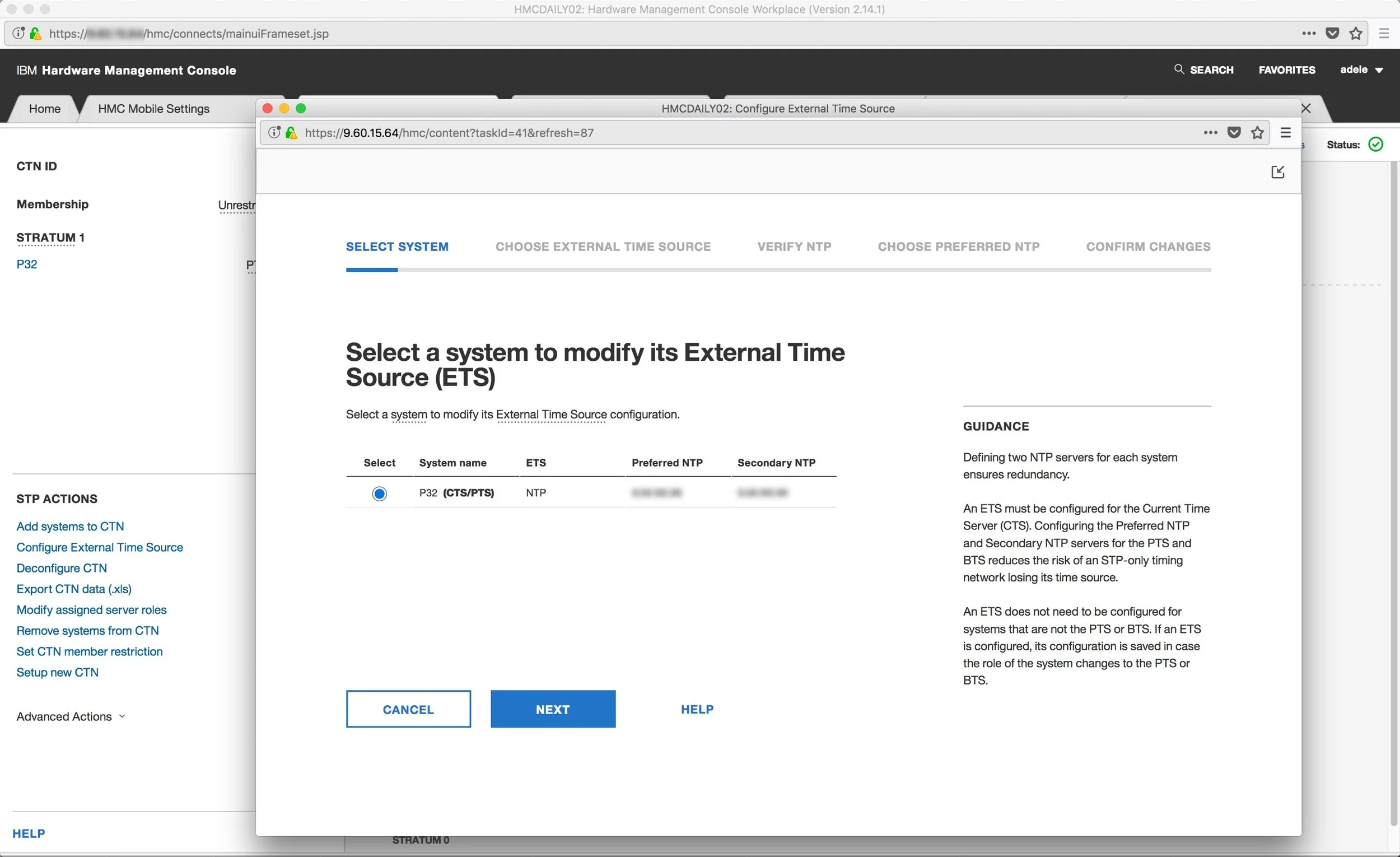Open HELP link in left sidebar
The image size is (1400, 857).
29,833
